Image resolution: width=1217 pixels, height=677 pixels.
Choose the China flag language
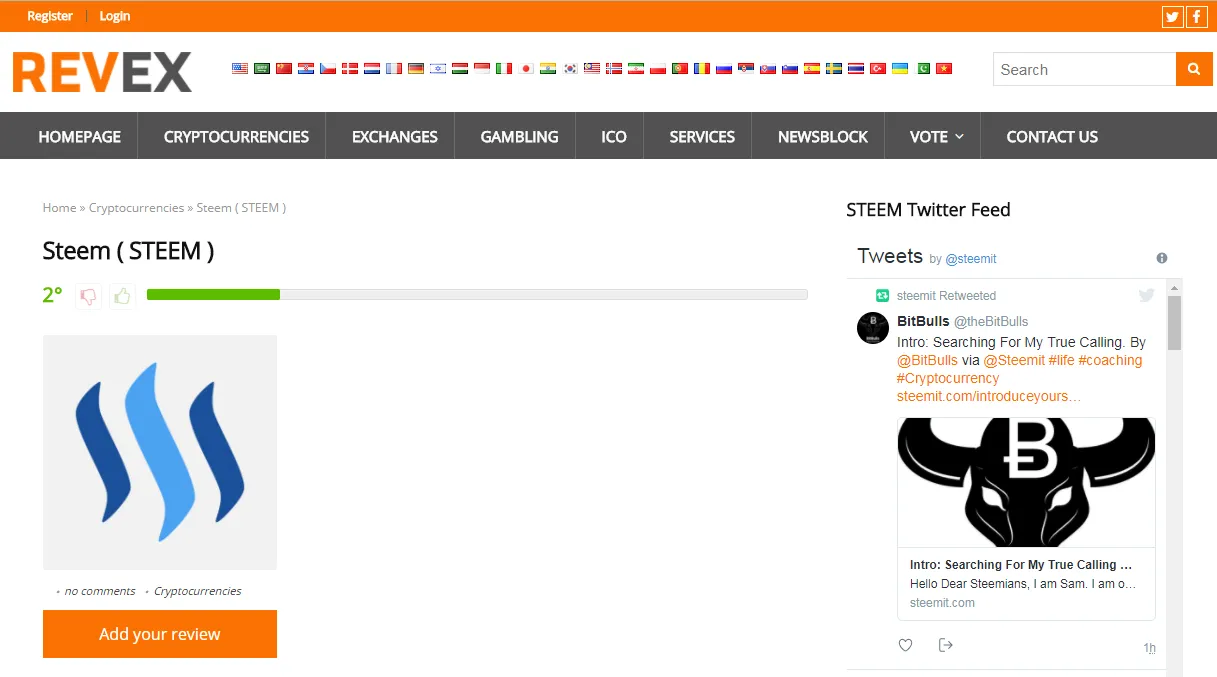click(284, 69)
